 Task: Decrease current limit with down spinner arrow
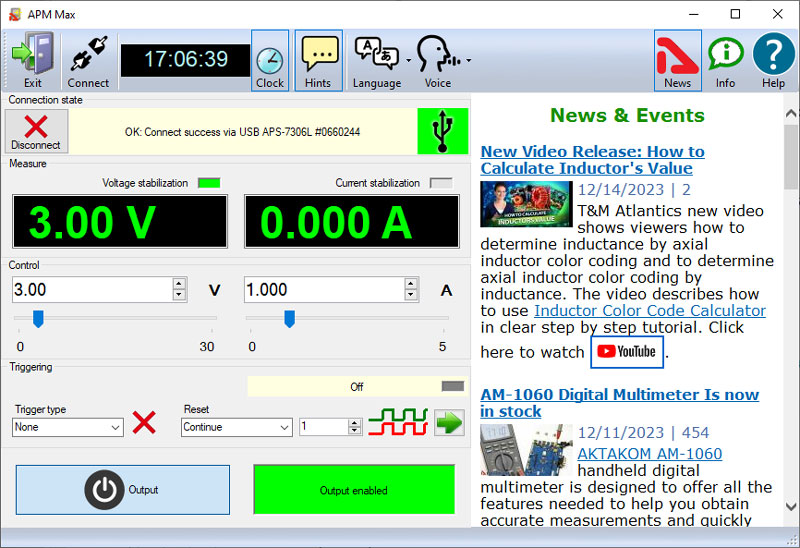(411, 295)
